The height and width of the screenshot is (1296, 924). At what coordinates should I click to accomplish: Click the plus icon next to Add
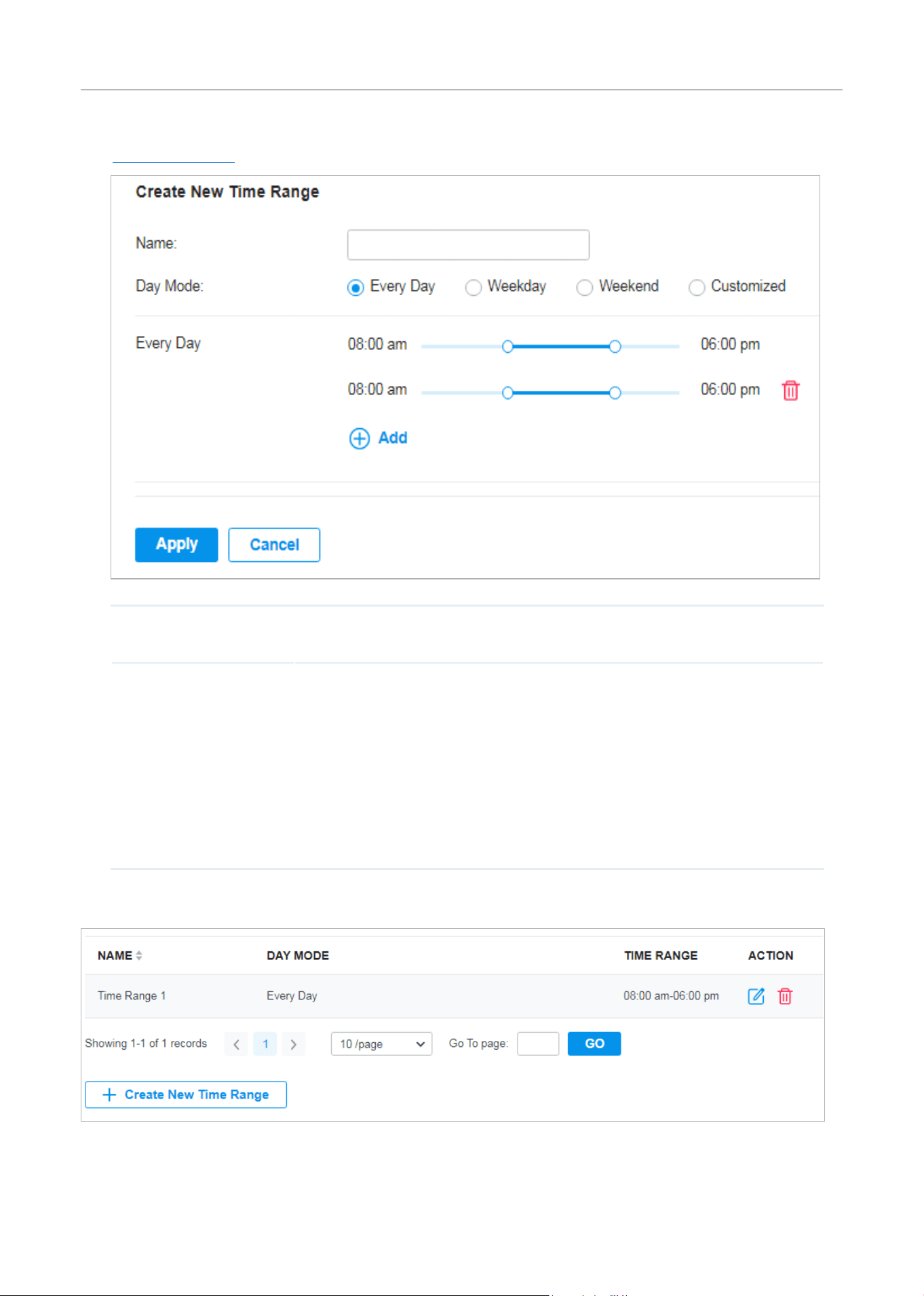(360, 438)
